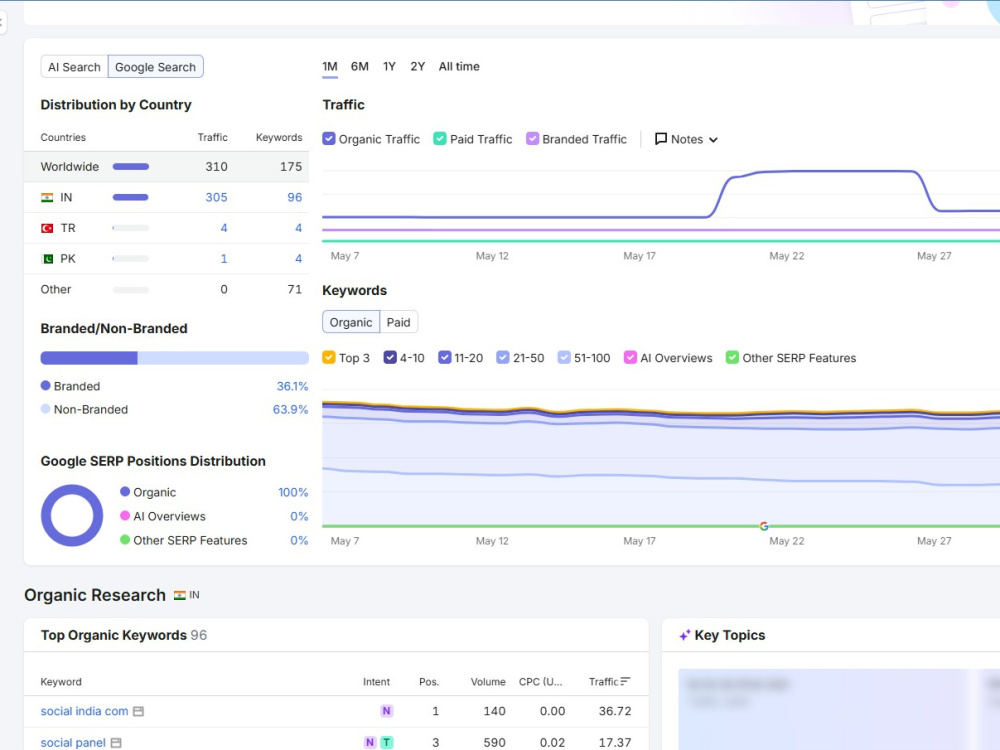The image size is (1000, 750).
Task: Show the All time range
Action: (459, 66)
